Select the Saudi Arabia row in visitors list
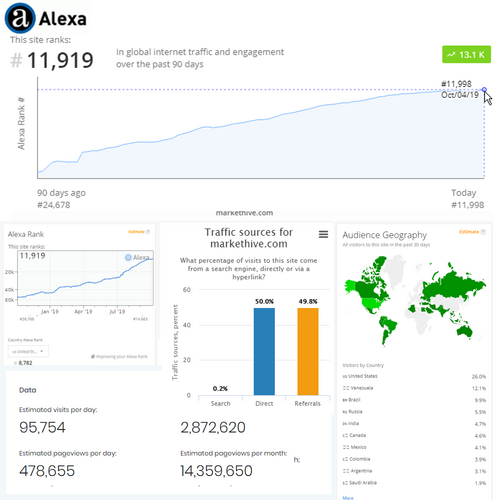 tap(414, 483)
